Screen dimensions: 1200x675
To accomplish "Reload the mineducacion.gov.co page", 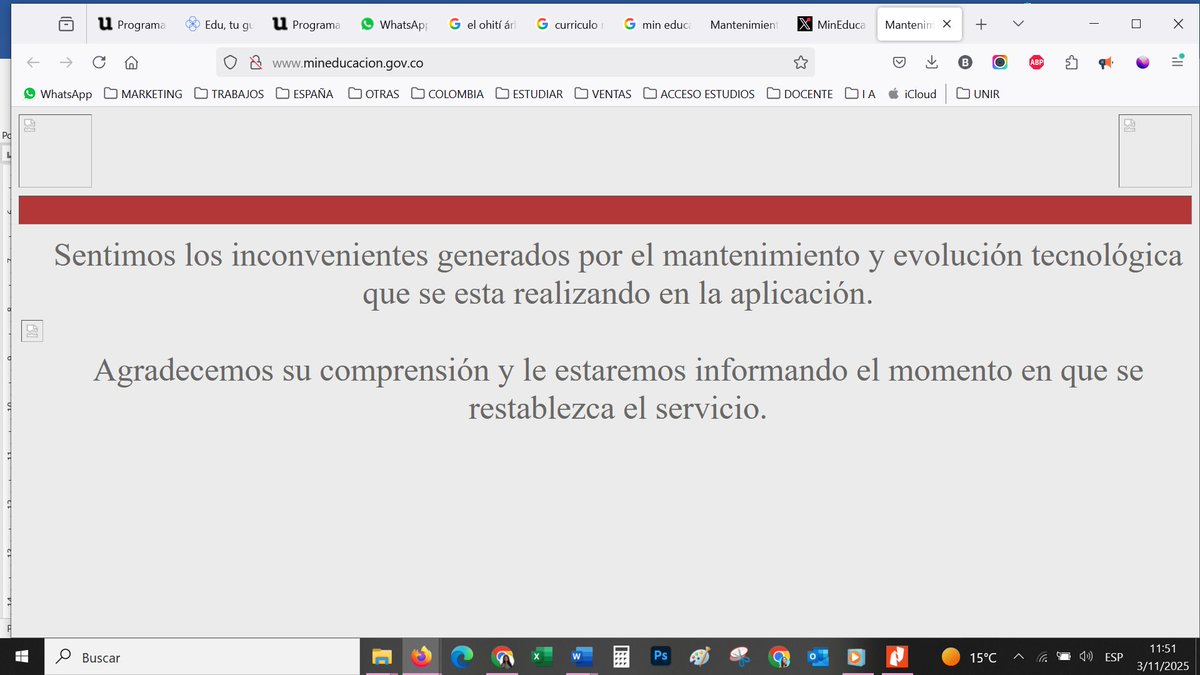I will (x=99, y=62).
